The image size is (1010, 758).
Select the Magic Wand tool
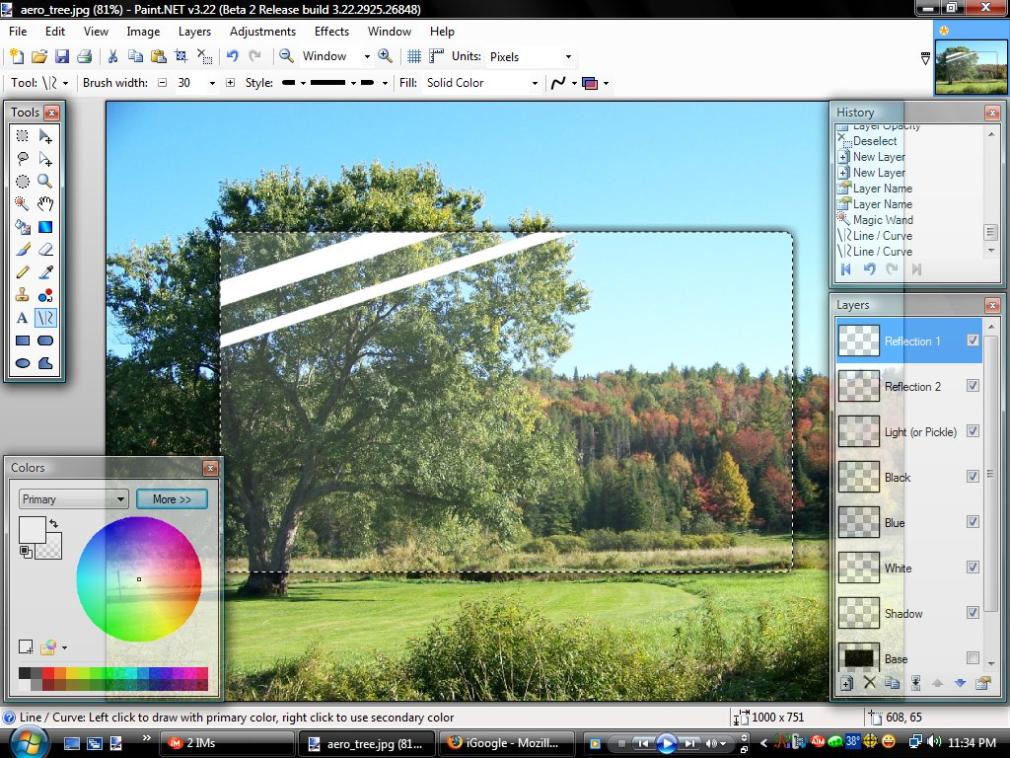coord(22,204)
